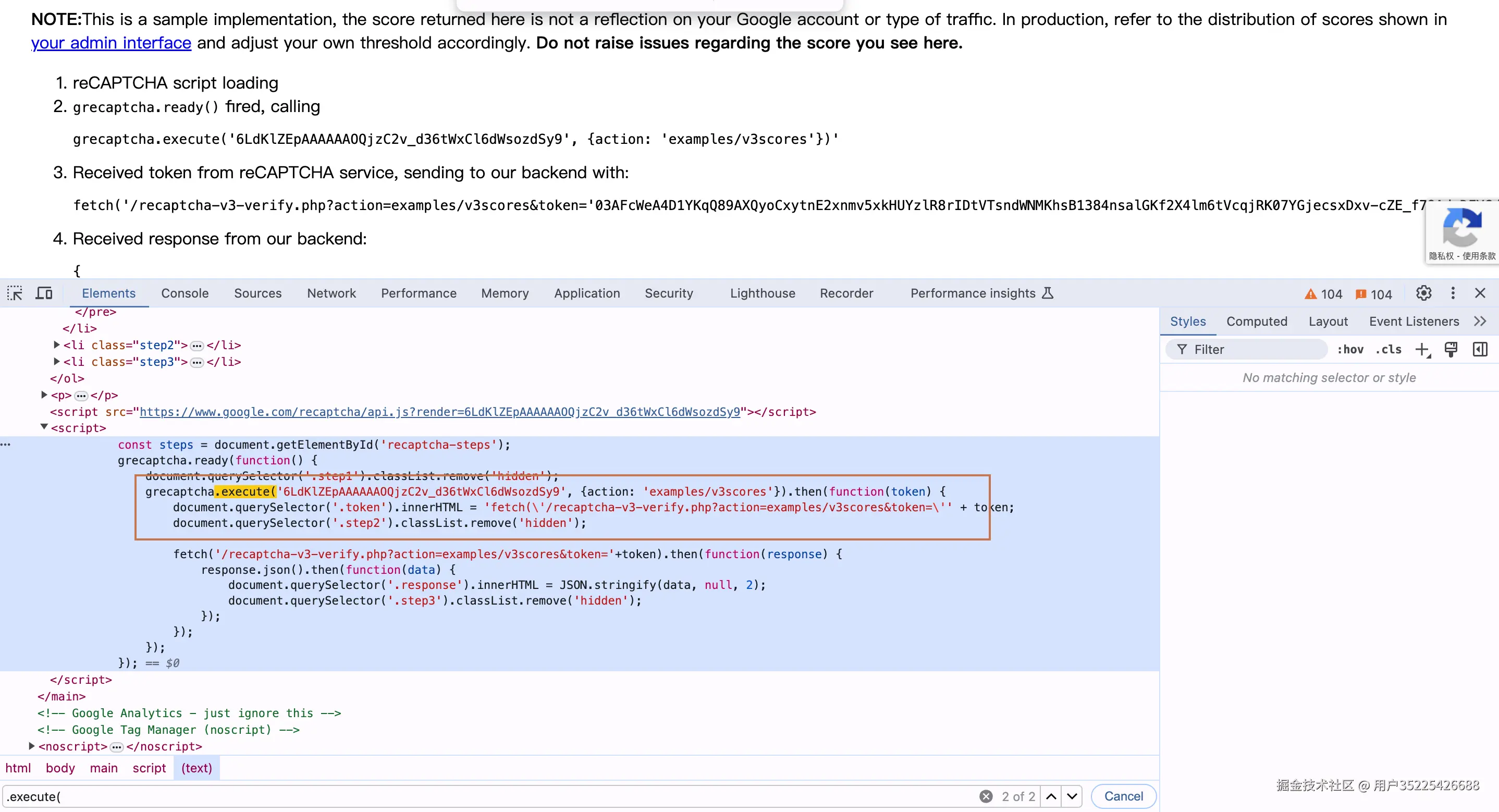The height and width of the screenshot is (812, 1499).
Task: Open DevTools three-dot customize menu
Action: pyautogui.click(x=1453, y=293)
